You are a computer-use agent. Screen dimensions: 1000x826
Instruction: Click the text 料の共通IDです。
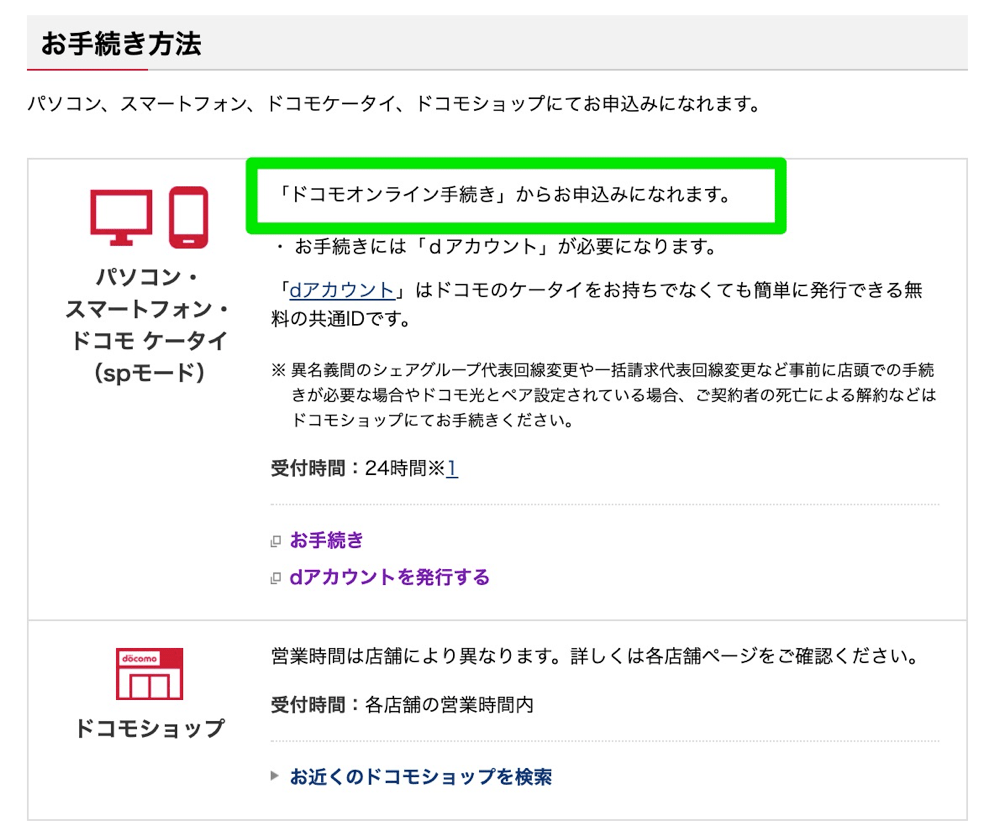click(x=342, y=319)
